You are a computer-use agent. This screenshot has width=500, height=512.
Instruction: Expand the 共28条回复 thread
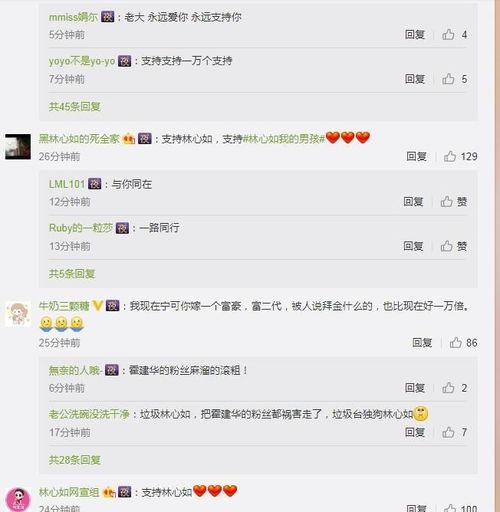coord(75,460)
